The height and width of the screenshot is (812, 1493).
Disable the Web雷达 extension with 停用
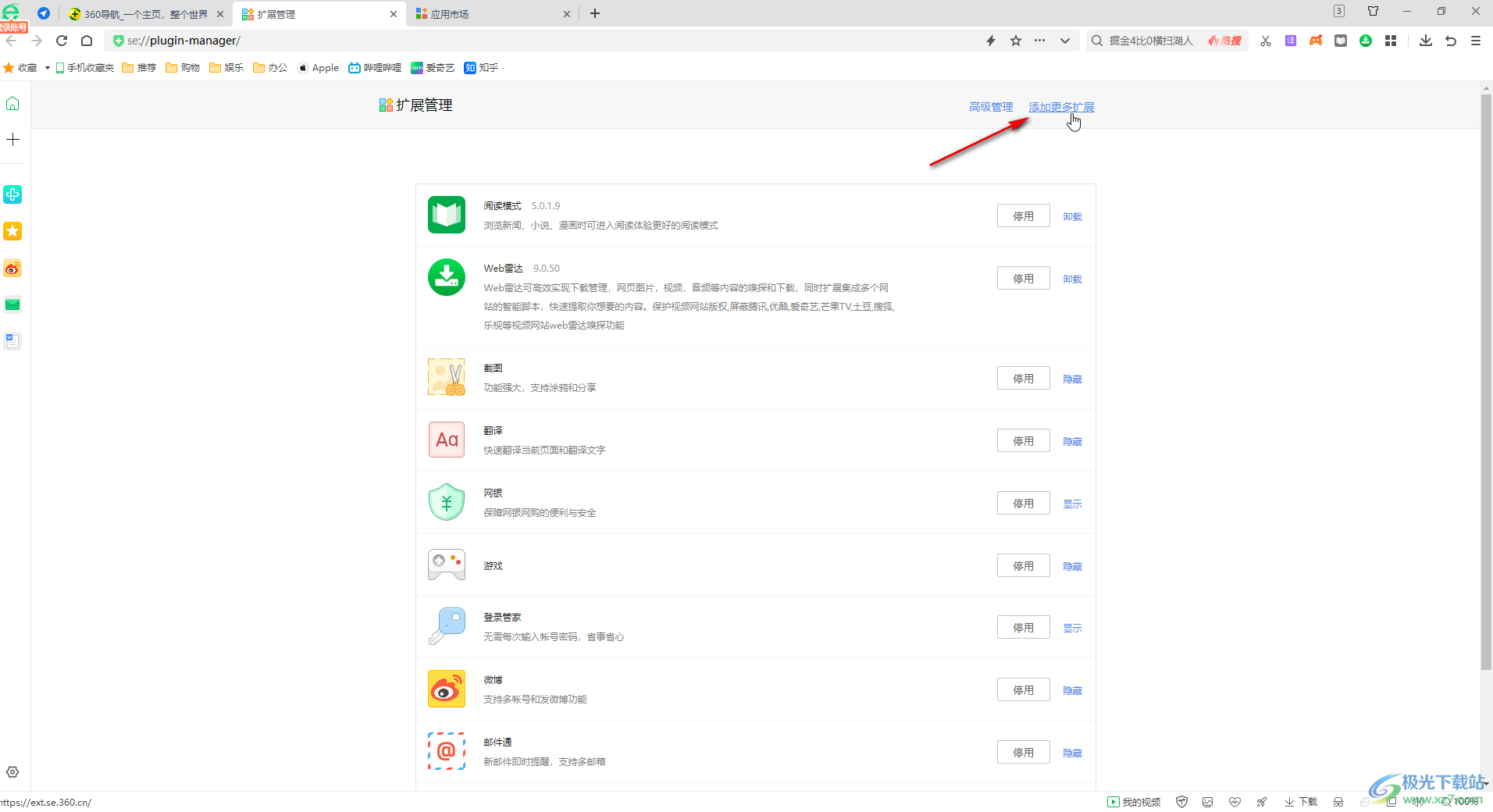[1024, 279]
